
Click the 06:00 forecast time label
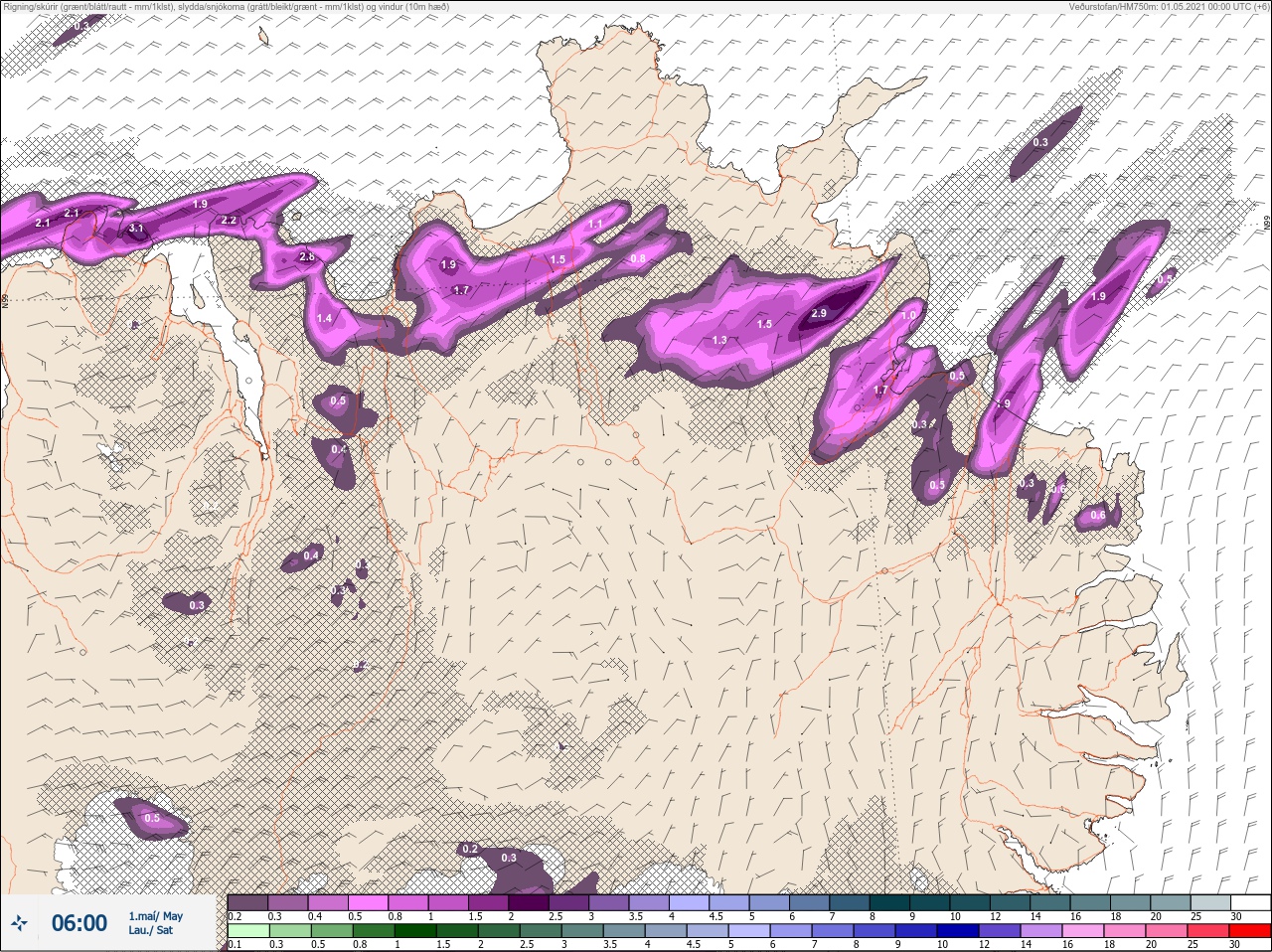[79, 923]
